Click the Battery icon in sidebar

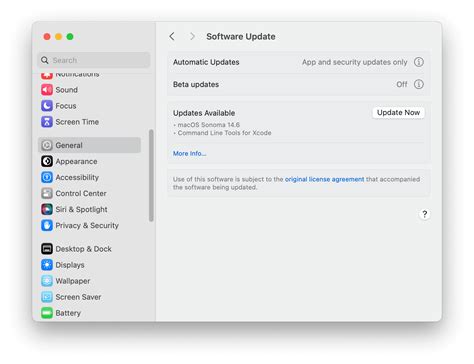tap(47, 313)
